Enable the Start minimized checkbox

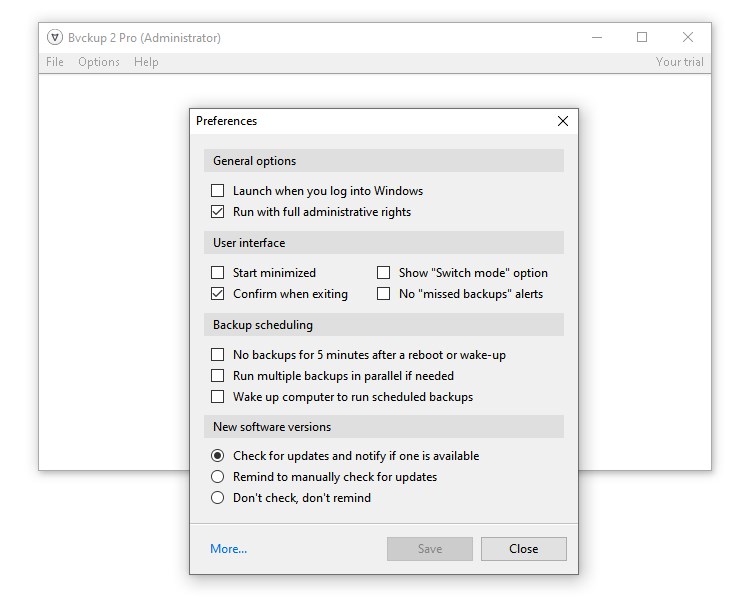click(x=218, y=273)
